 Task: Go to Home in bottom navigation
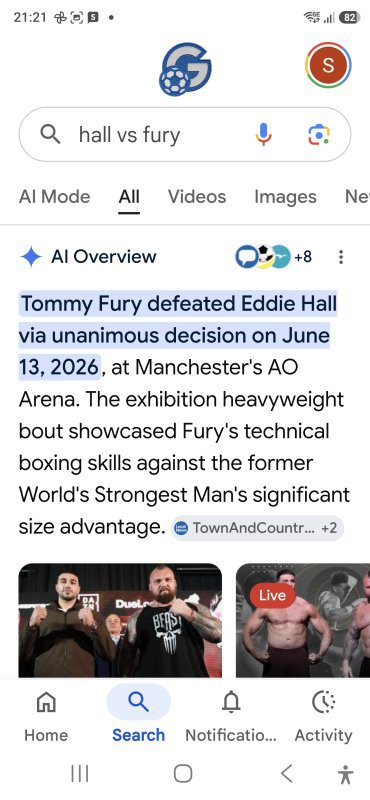coord(46,715)
